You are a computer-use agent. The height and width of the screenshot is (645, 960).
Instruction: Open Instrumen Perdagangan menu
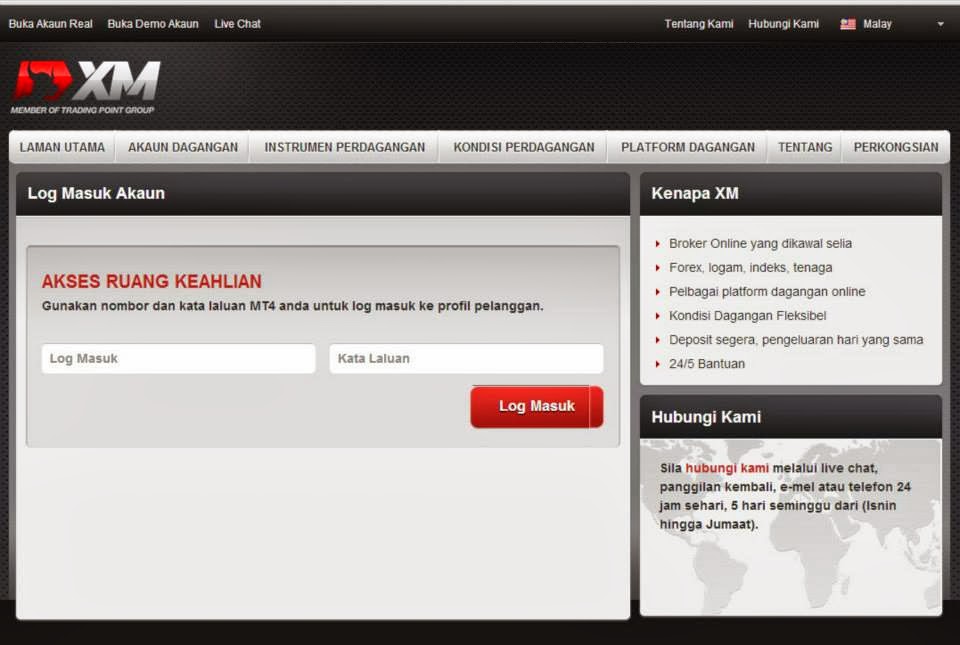coord(345,147)
